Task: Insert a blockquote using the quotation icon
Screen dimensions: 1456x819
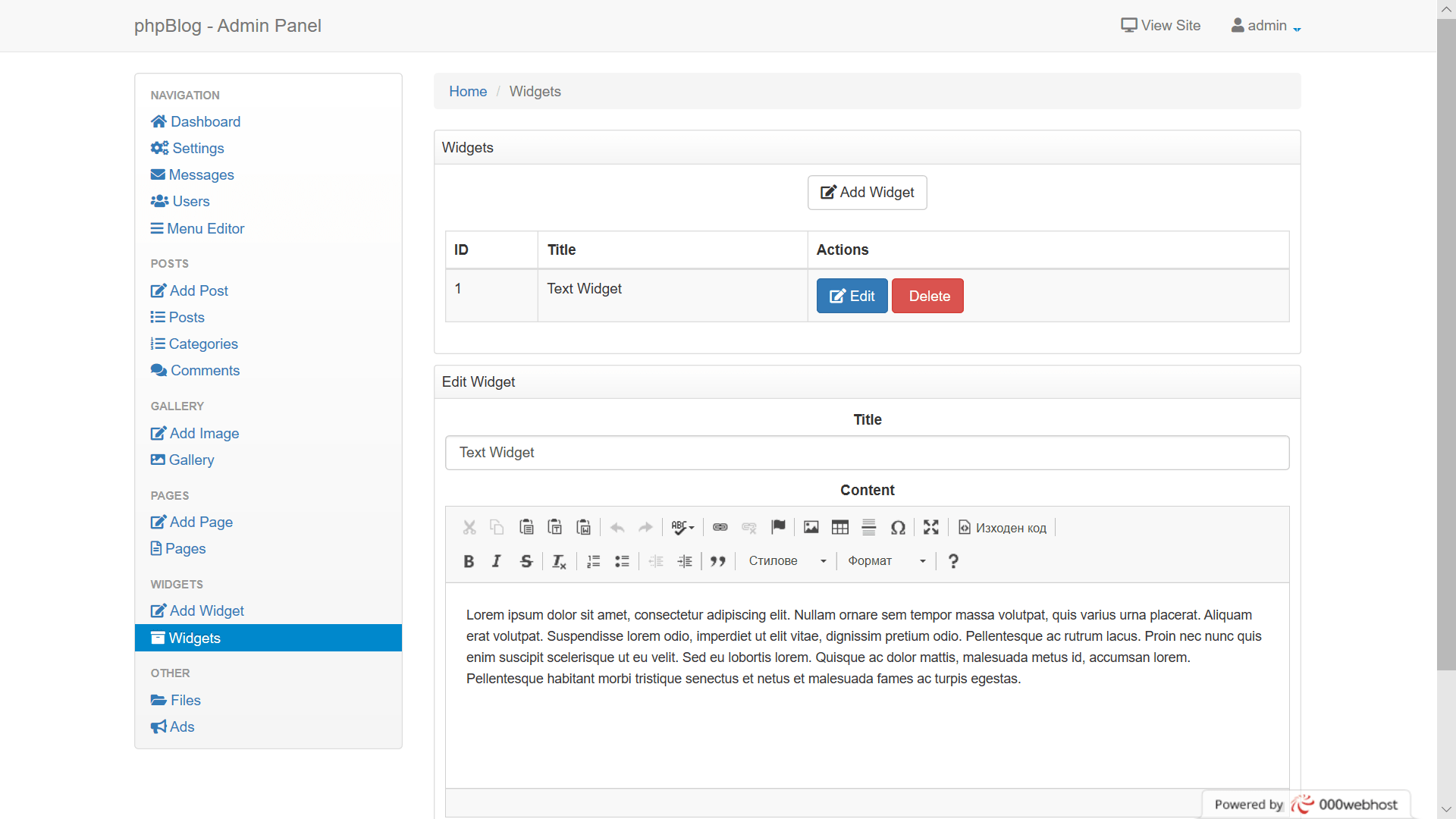Action: pos(717,560)
